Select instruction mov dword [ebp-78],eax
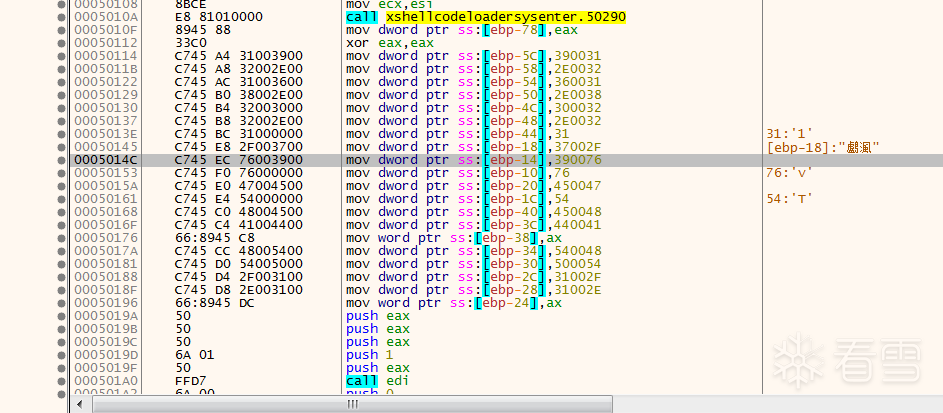943x413 pixels. click(x=462, y=30)
